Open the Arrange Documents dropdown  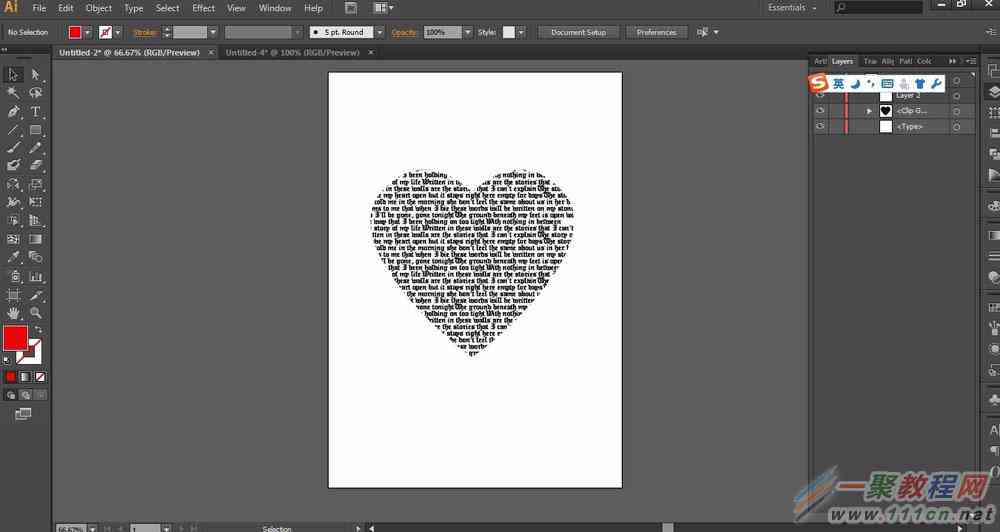point(384,8)
